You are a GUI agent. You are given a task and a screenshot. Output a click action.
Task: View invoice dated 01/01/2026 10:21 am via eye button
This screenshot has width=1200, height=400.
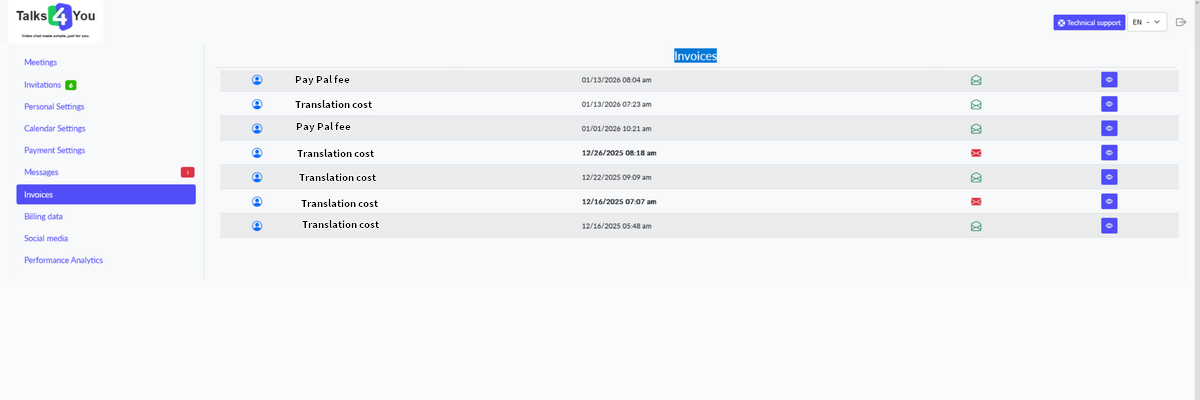1109,128
